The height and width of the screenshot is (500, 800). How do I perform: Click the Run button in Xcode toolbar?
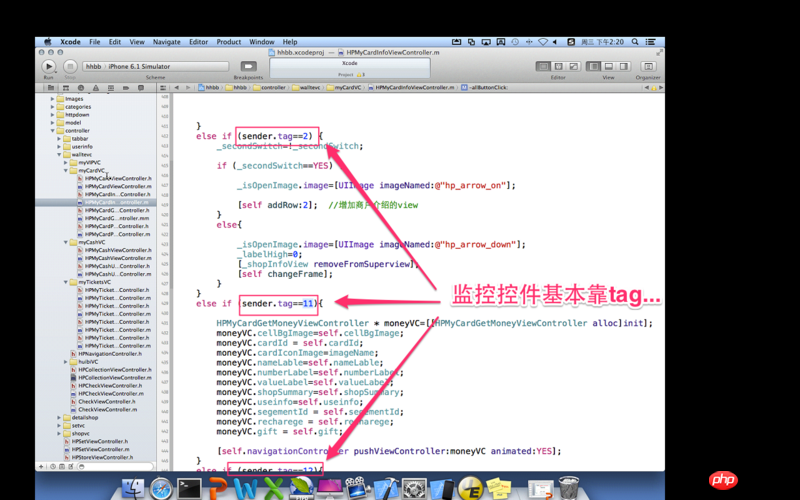coord(48,66)
